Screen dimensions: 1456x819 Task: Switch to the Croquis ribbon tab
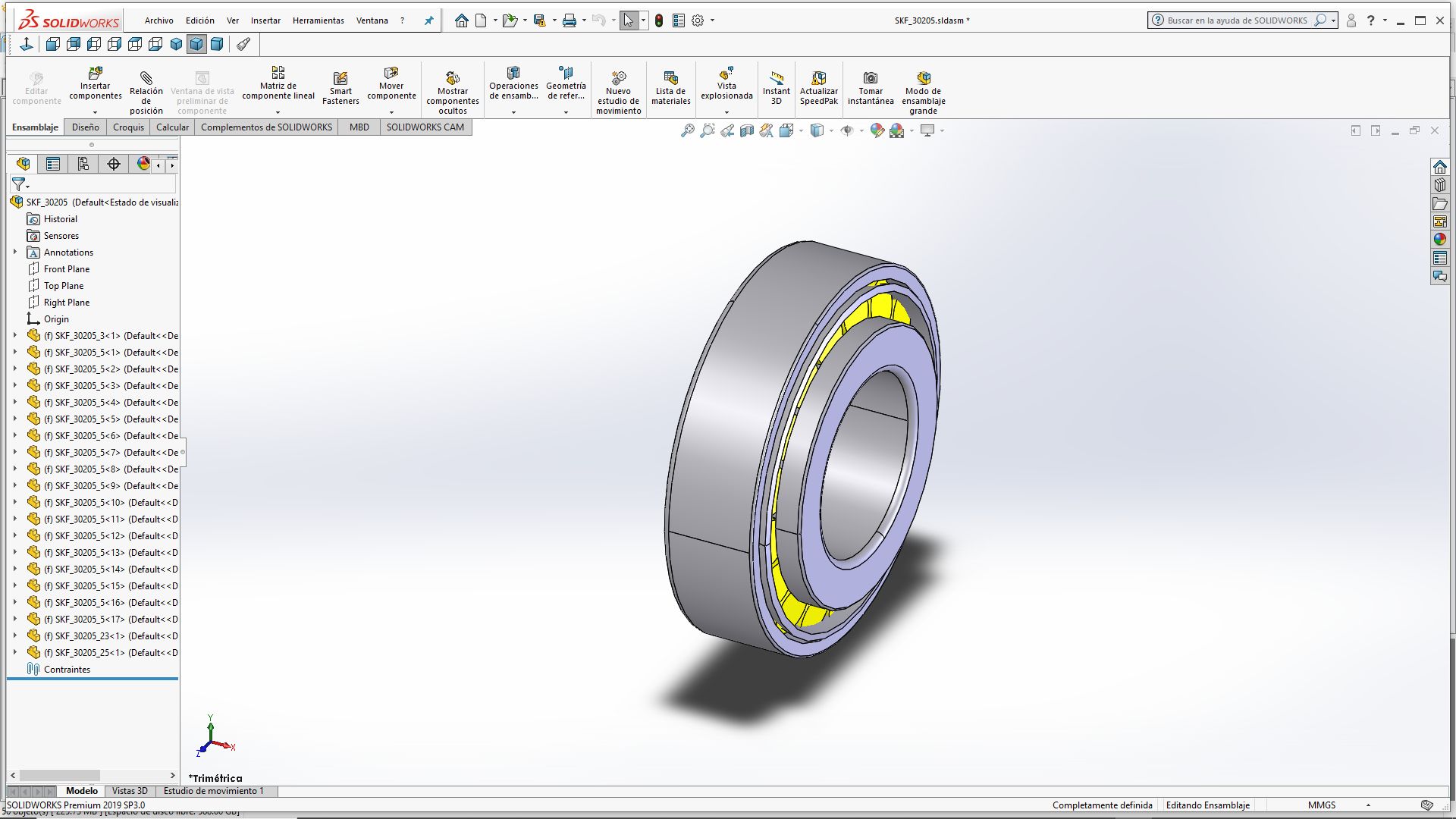[128, 127]
